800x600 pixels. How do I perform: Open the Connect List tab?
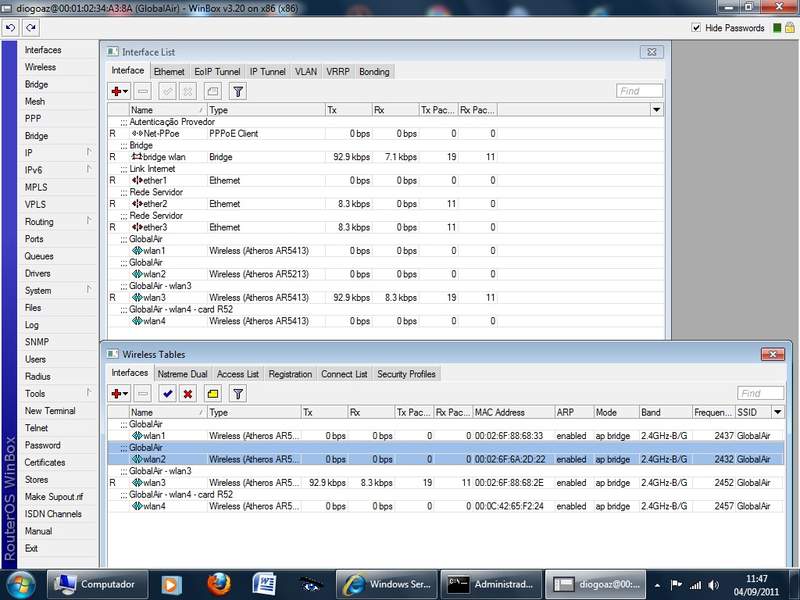point(344,374)
